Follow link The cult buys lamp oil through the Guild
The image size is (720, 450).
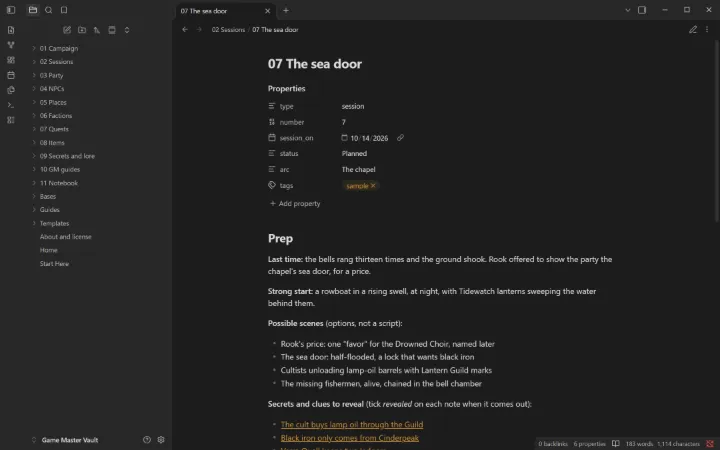[352, 425]
